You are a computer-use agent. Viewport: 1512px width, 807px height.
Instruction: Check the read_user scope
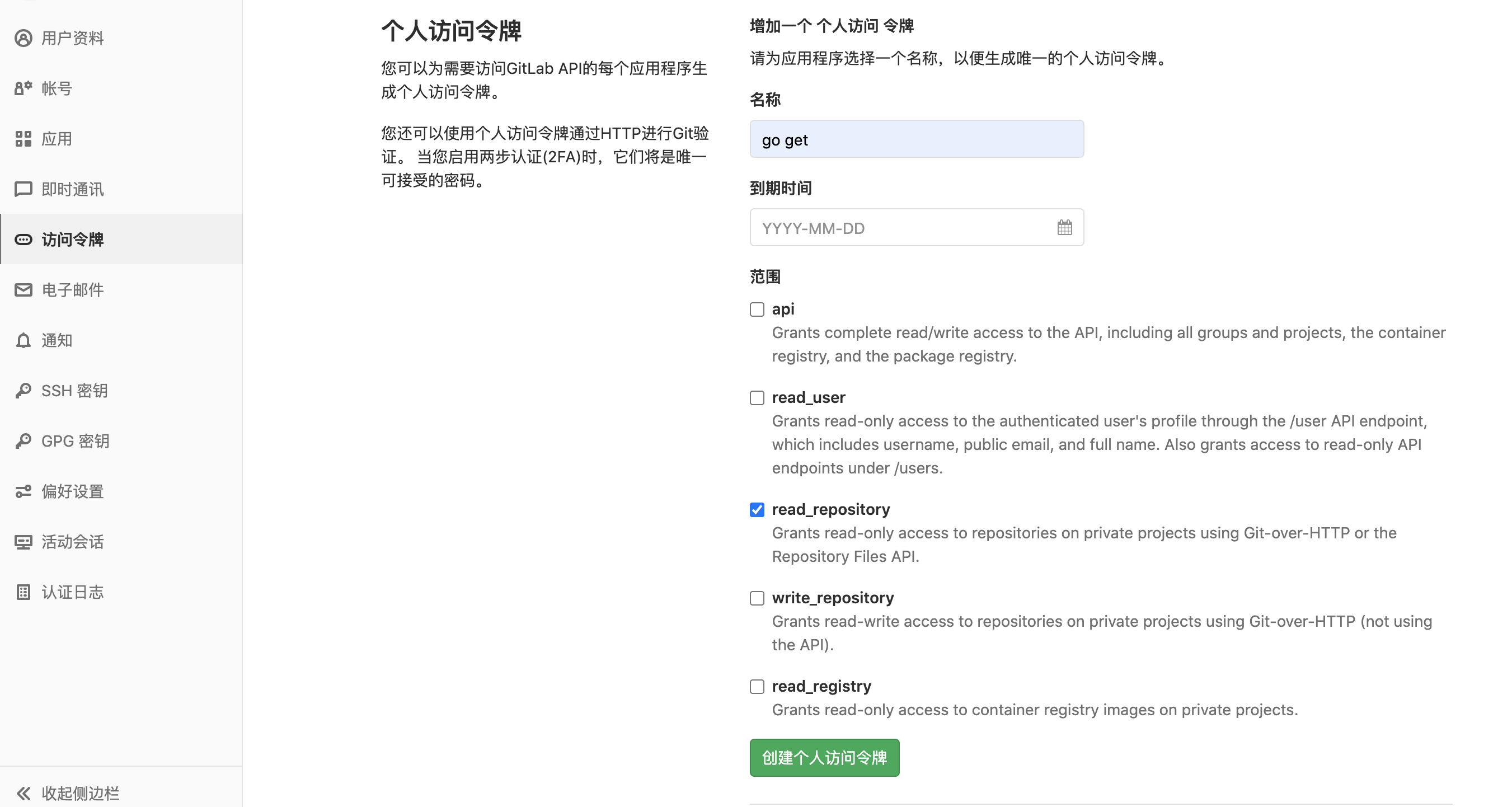point(757,398)
